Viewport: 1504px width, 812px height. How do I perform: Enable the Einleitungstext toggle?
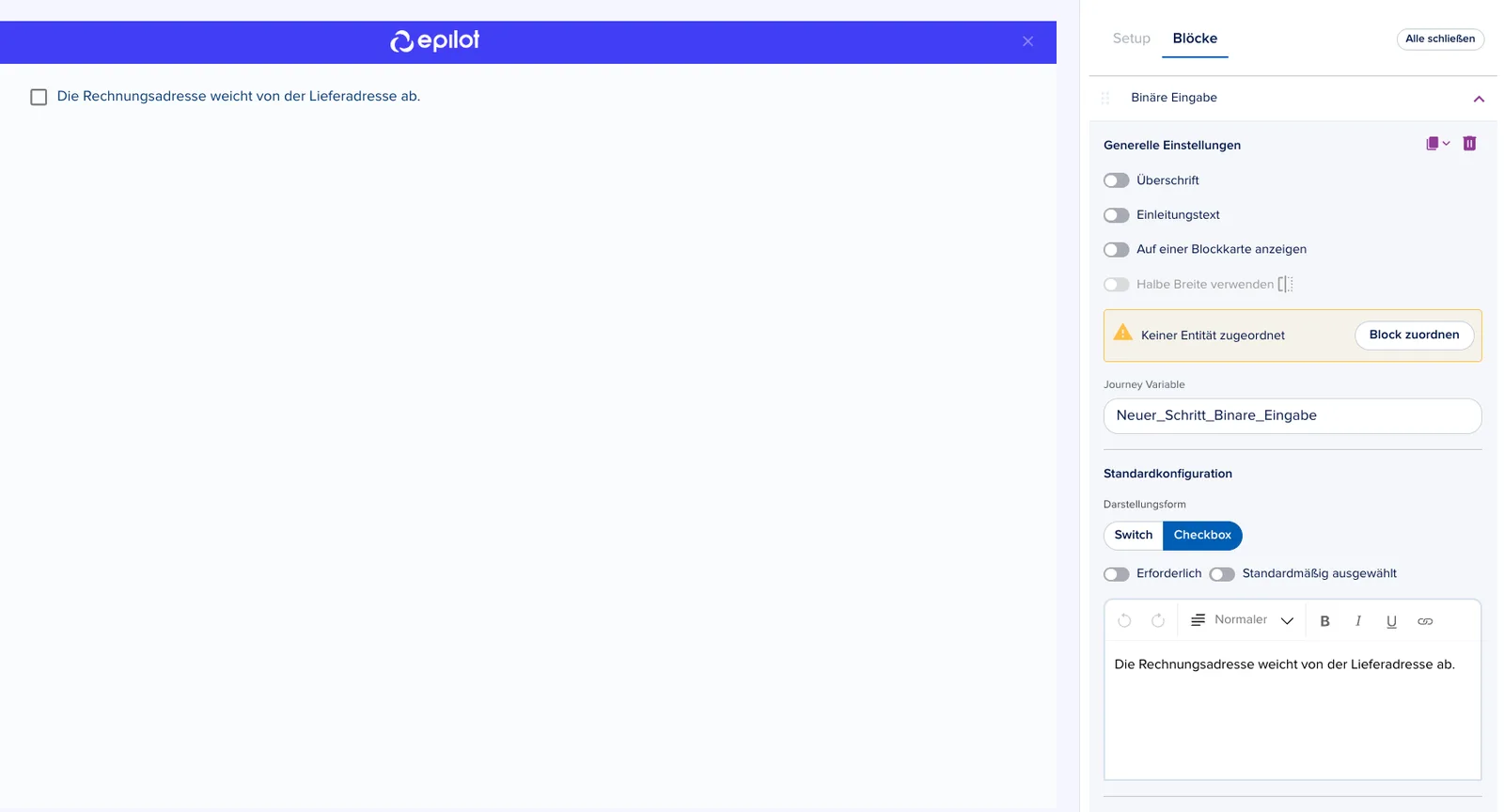[1117, 215]
